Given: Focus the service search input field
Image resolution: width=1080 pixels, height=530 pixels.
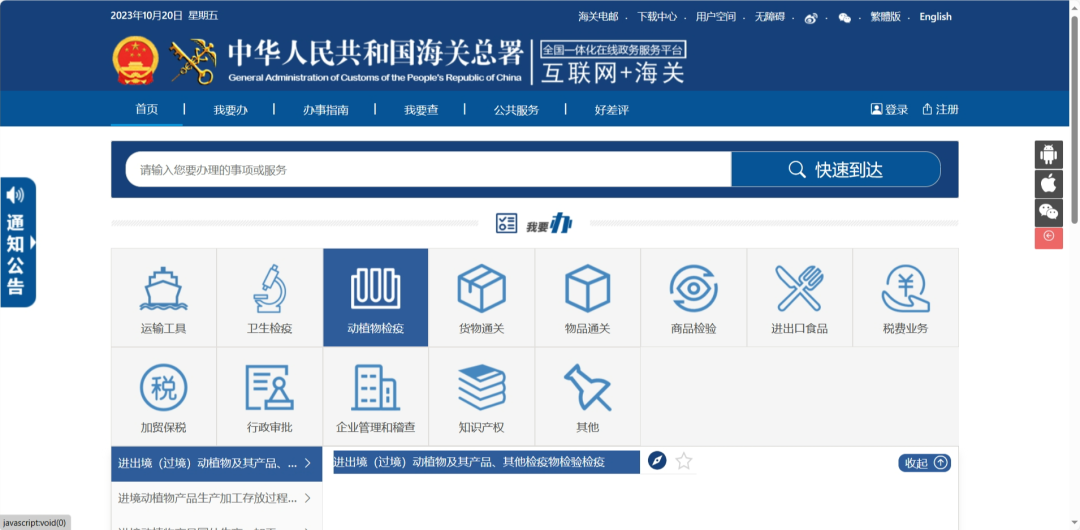Looking at the screenshot, I should (x=430, y=170).
